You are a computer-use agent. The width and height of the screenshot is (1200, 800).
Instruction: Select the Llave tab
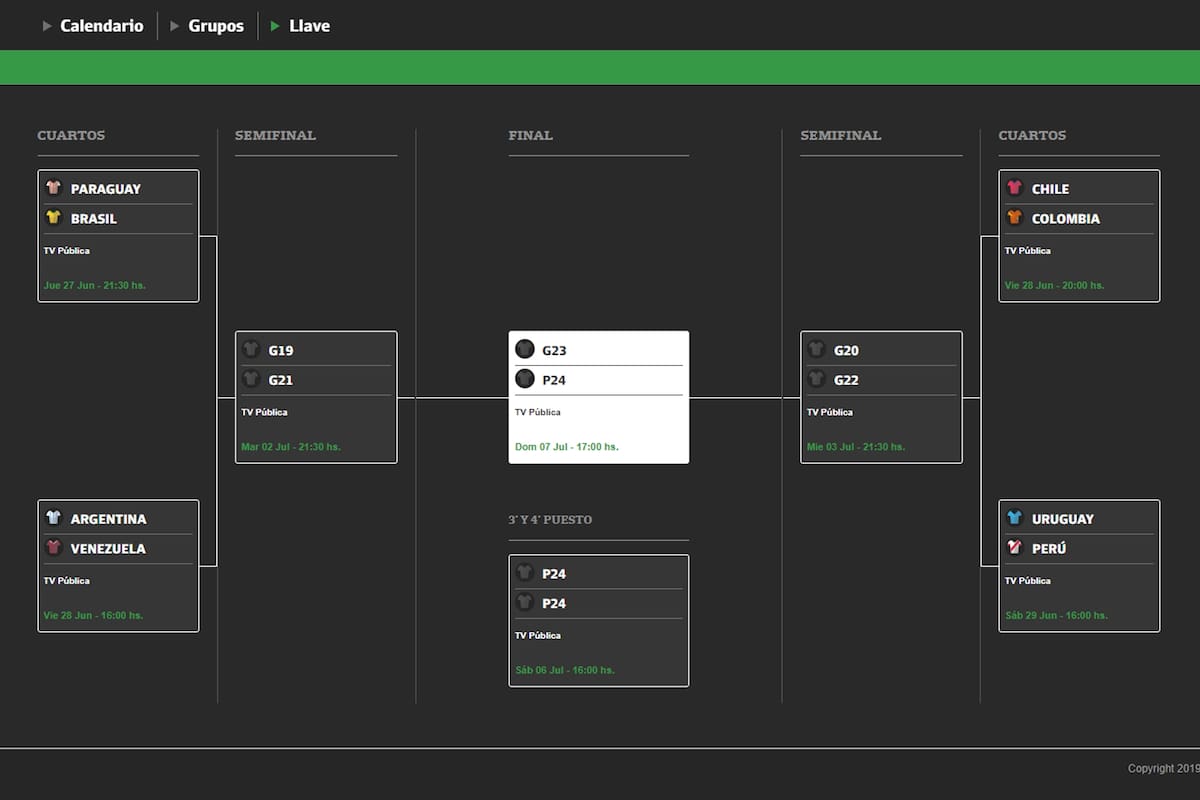click(x=309, y=26)
